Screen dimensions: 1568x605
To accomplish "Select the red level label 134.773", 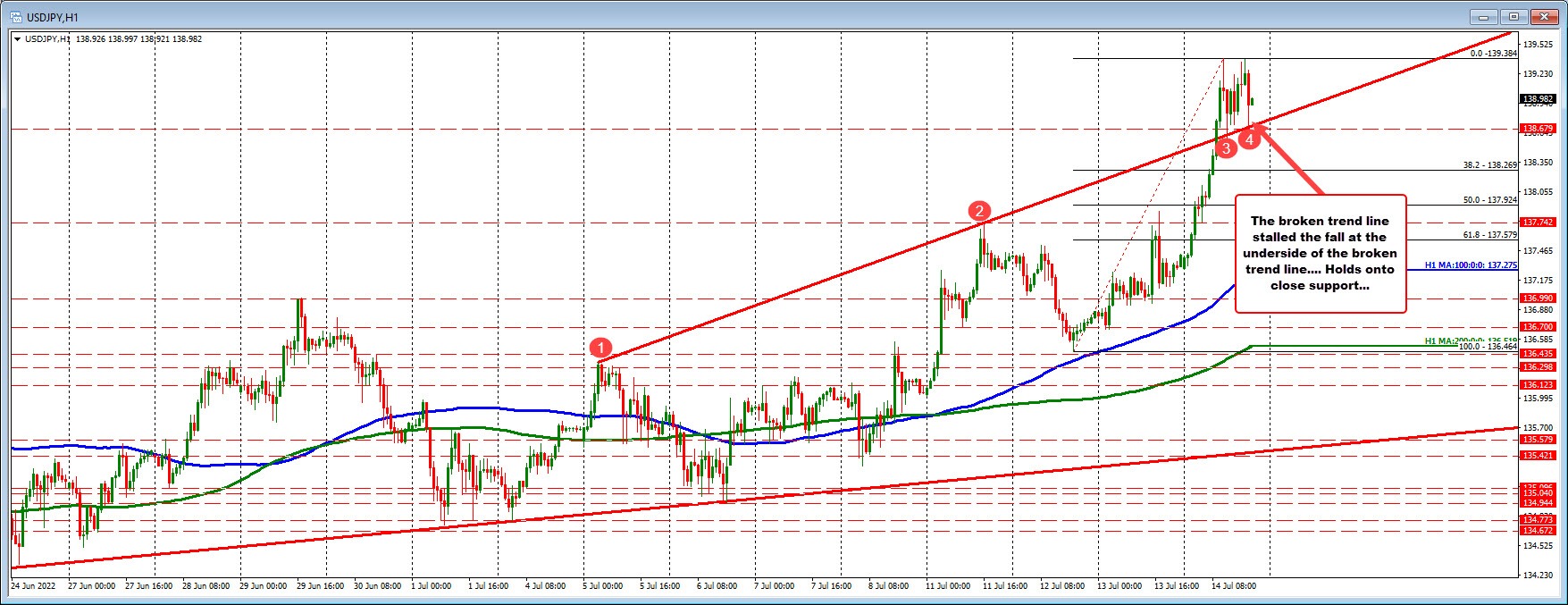I will pos(1538,520).
